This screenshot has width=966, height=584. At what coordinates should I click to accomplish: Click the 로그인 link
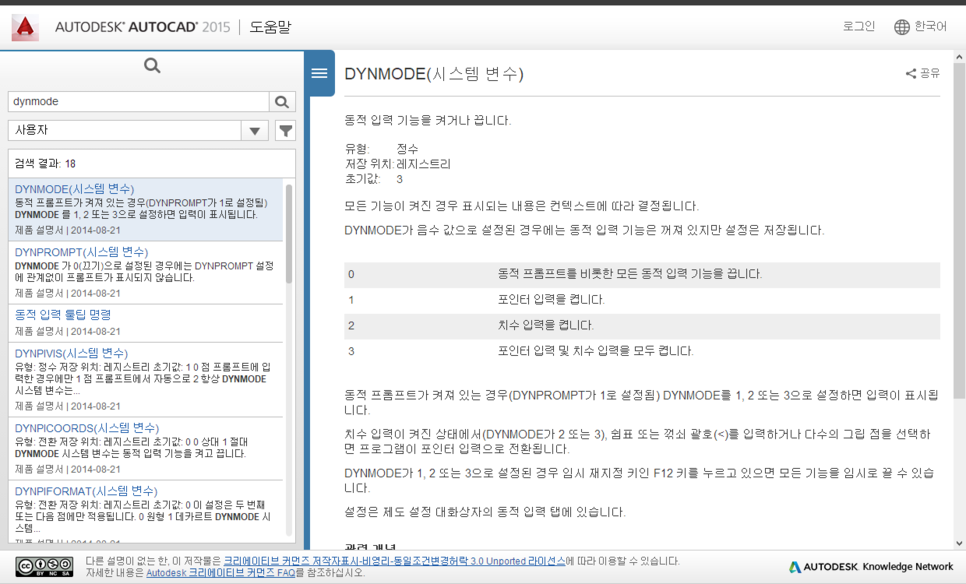tap(859, 26)
